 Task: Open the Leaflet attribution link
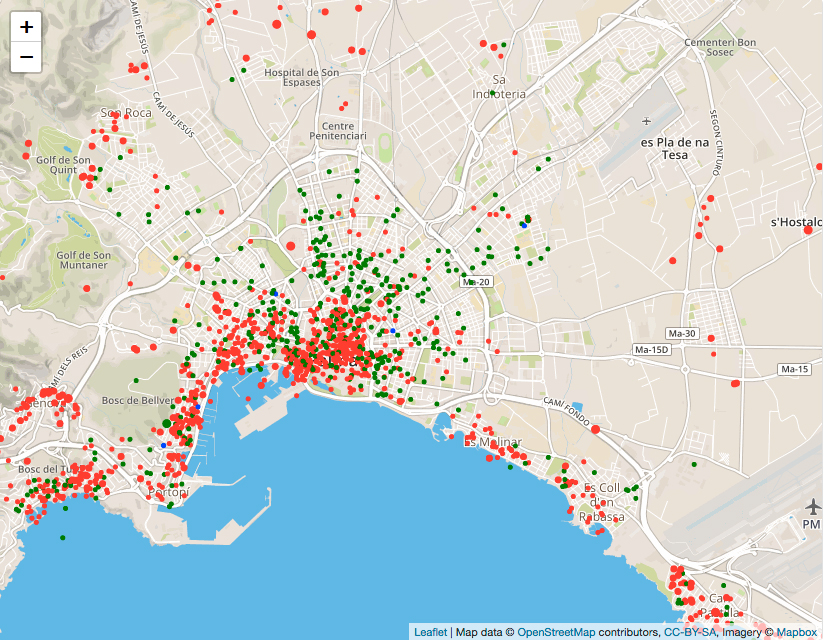(430, 632)
